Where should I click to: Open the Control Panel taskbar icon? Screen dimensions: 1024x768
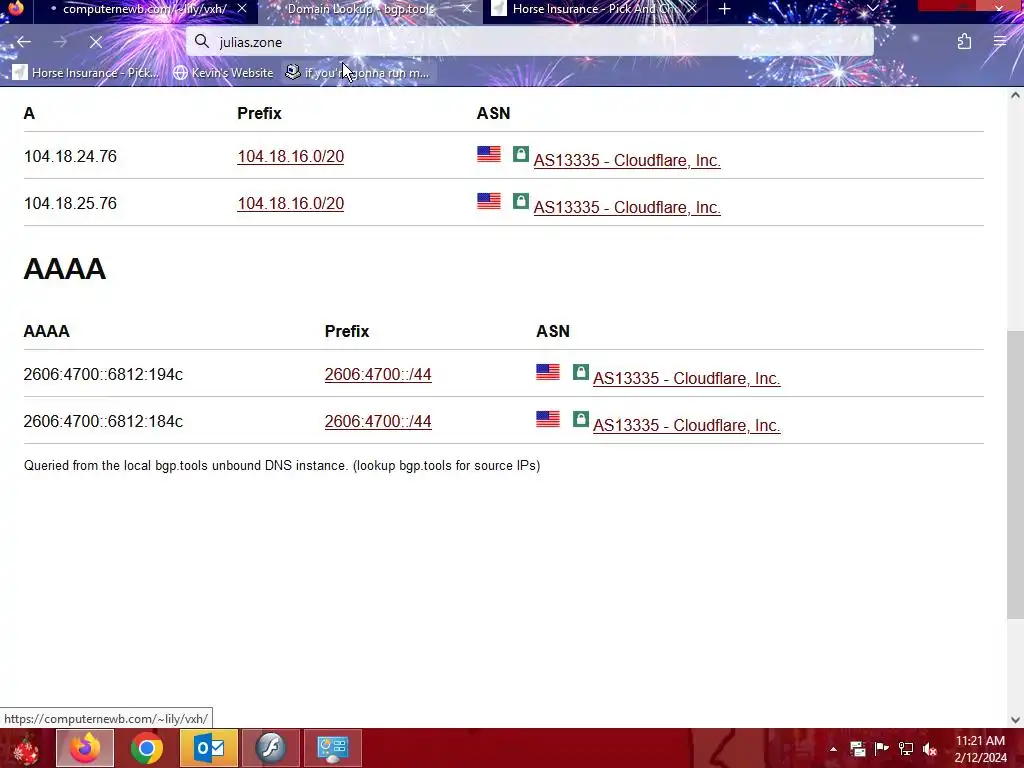coord(332,748)
